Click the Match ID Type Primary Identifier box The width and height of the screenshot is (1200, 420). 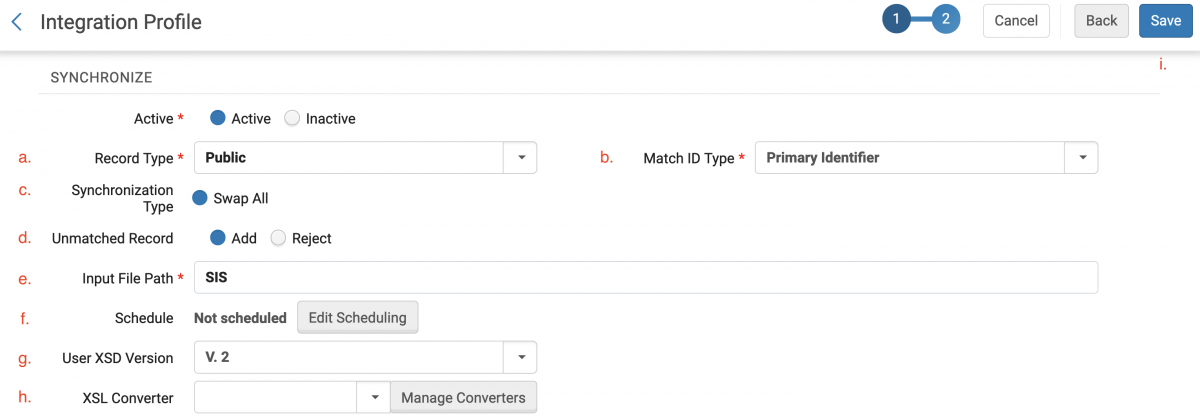coord(908,158)
